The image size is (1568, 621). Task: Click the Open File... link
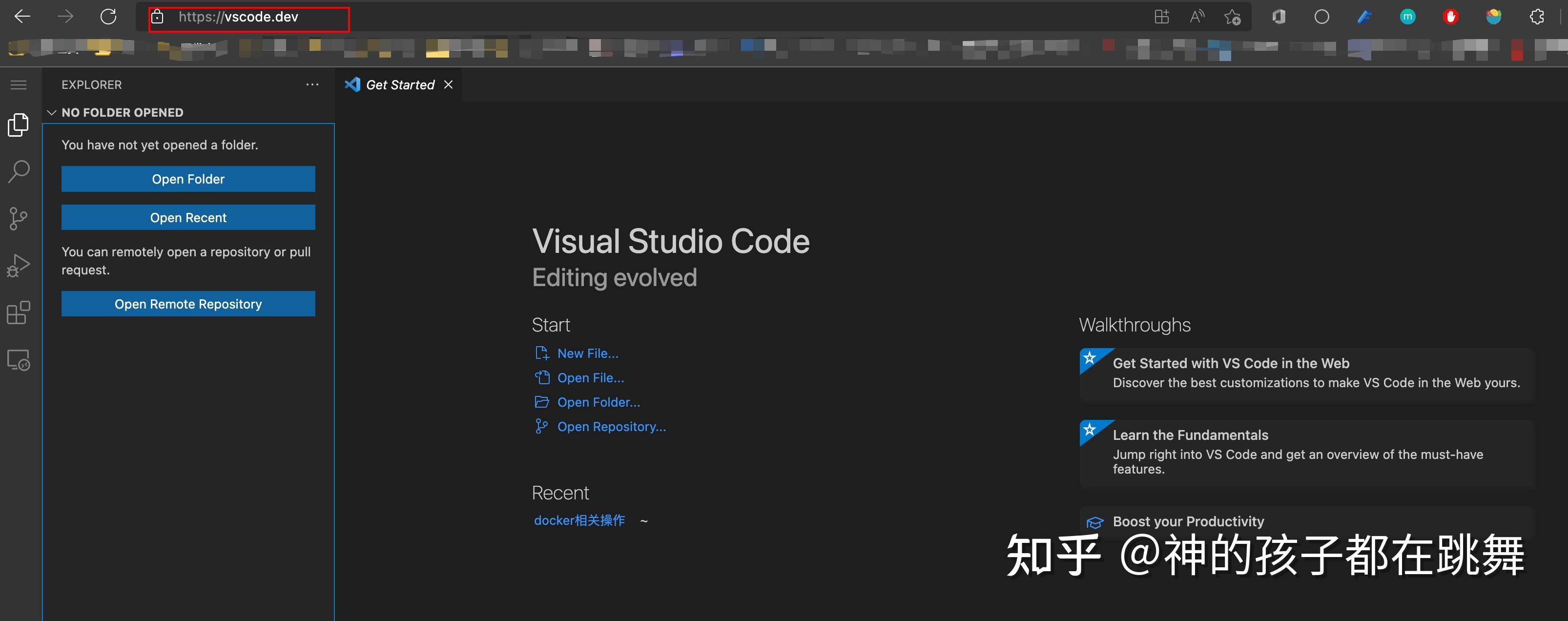[590, 377]
